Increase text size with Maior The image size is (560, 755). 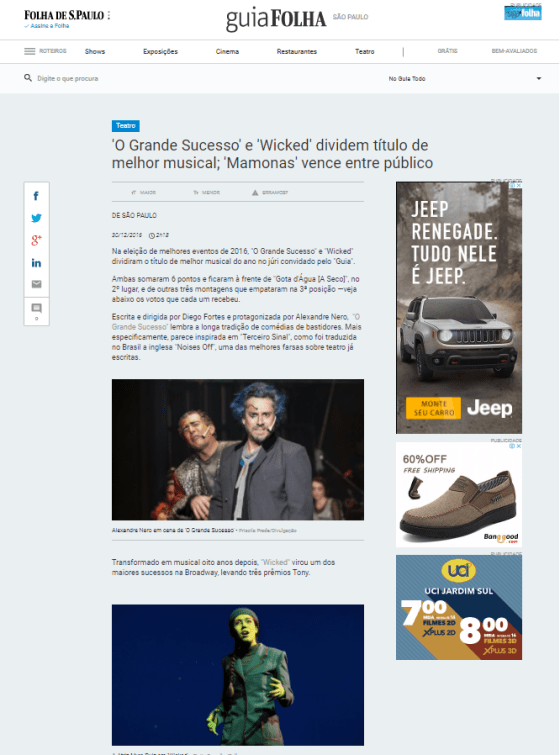(x=143, y=192)
